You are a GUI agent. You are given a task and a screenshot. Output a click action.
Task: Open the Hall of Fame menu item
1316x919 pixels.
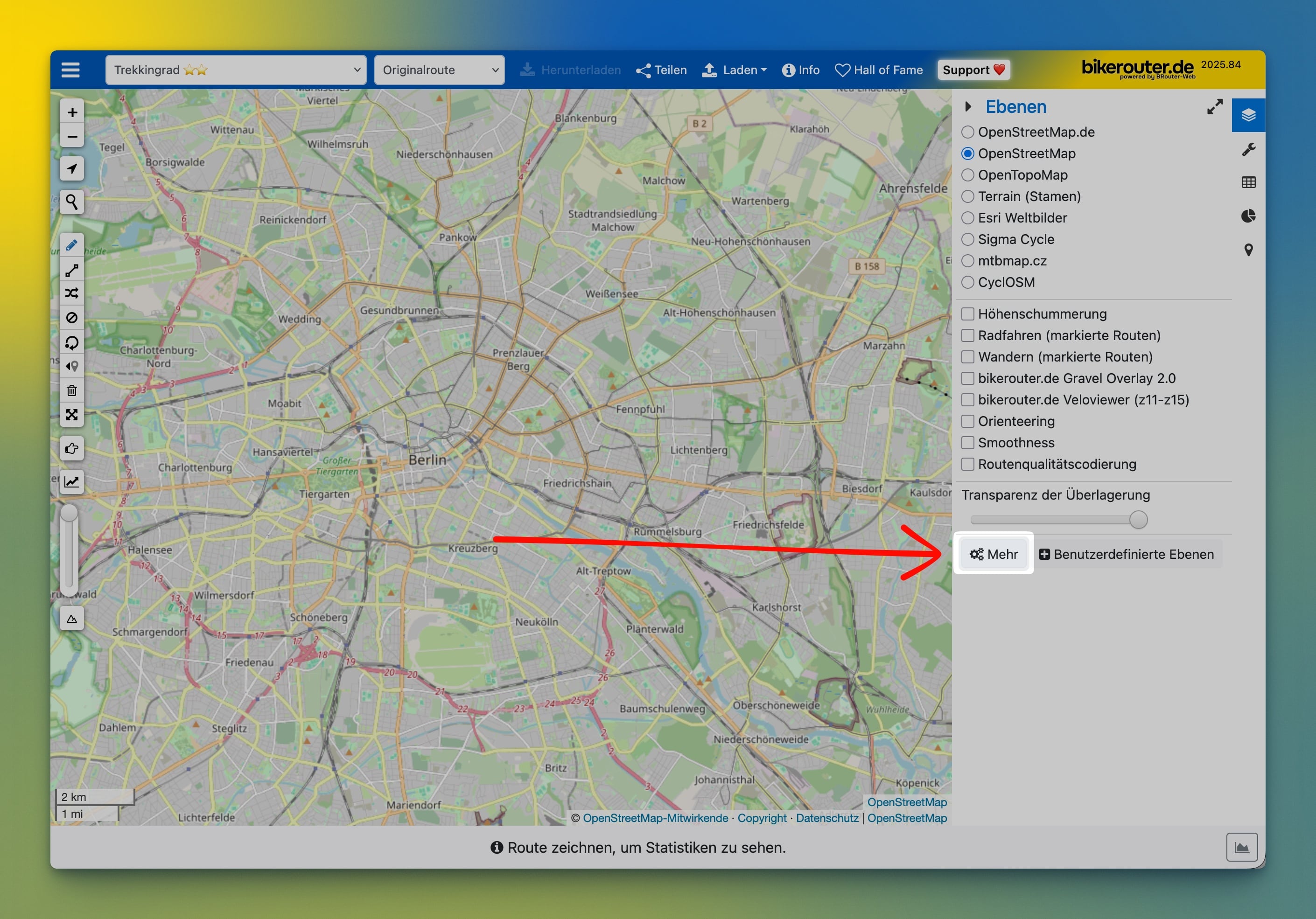point(879,70)
